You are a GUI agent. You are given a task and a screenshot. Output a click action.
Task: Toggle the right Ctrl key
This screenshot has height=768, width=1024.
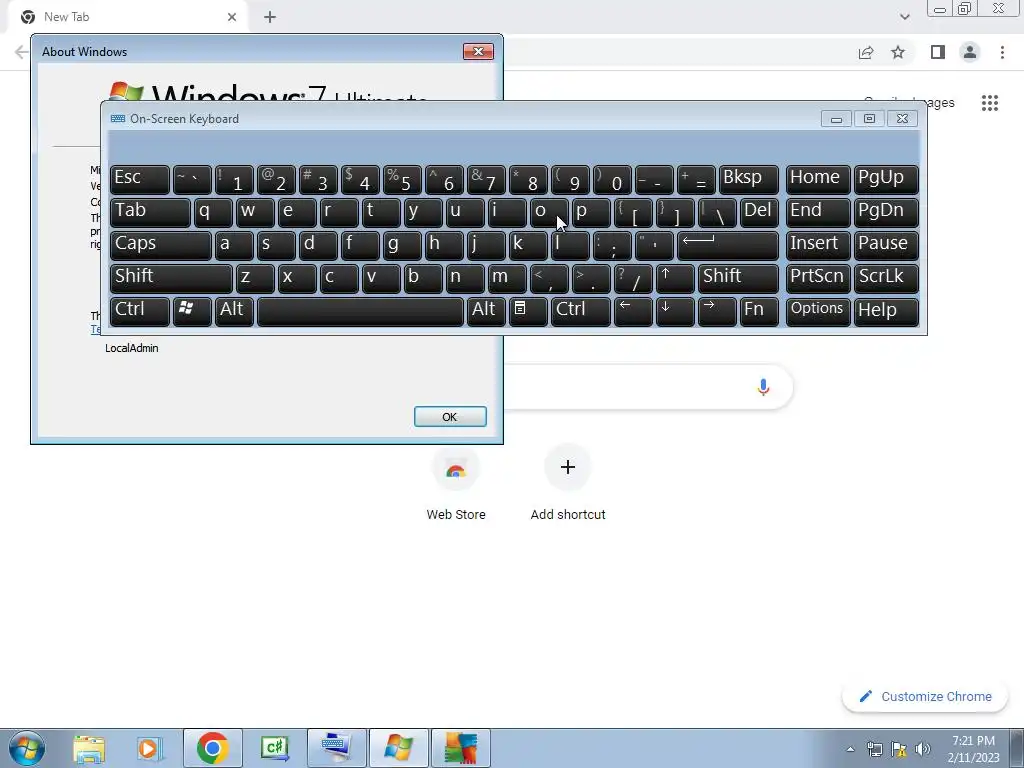coord(581,311)
